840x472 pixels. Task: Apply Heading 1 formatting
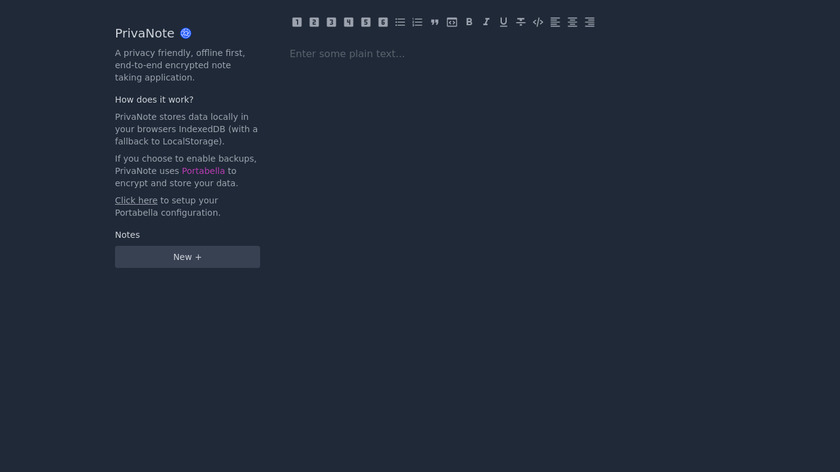297,22
